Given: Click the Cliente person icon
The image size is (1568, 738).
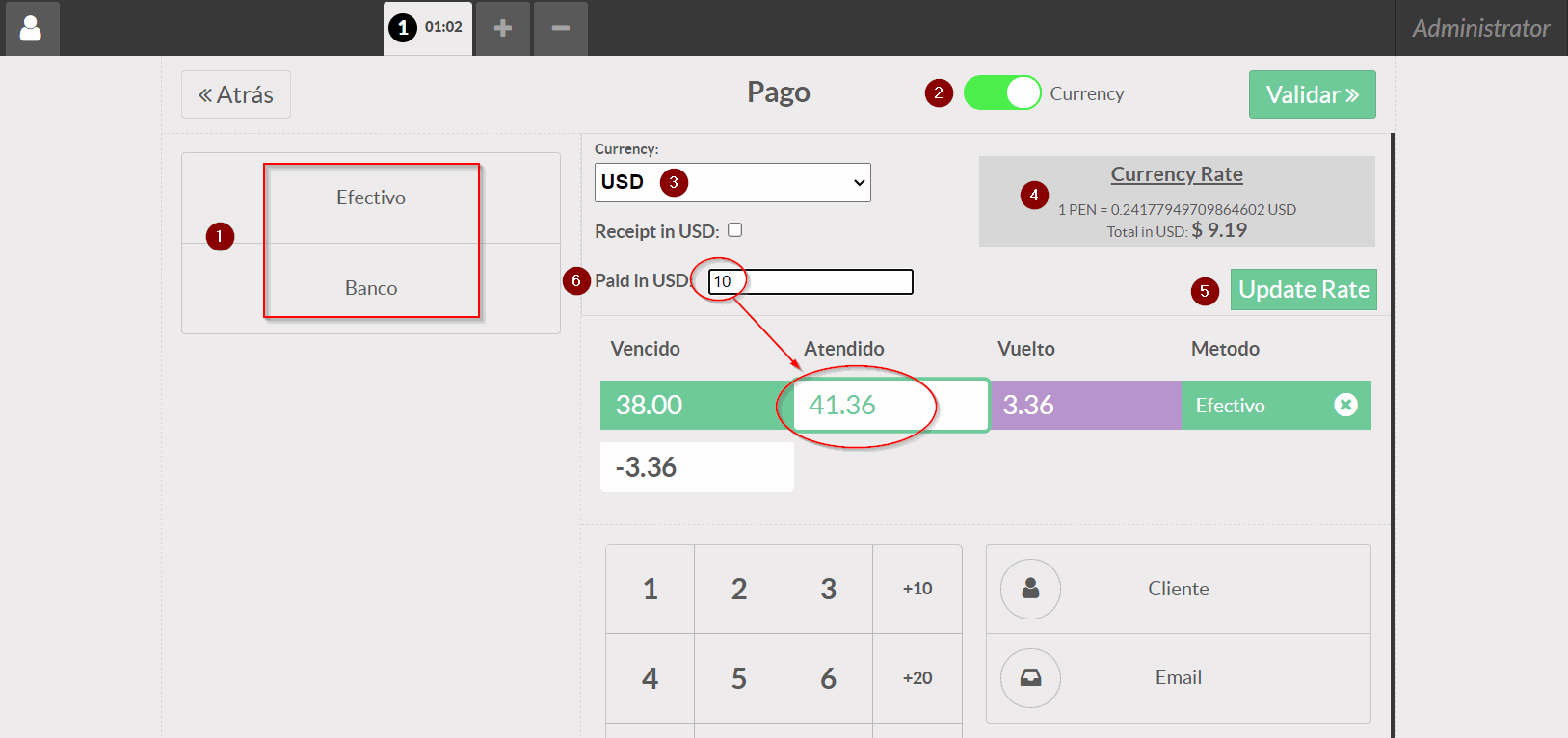Looking at the screenshot, I should tap(1030, 589).
